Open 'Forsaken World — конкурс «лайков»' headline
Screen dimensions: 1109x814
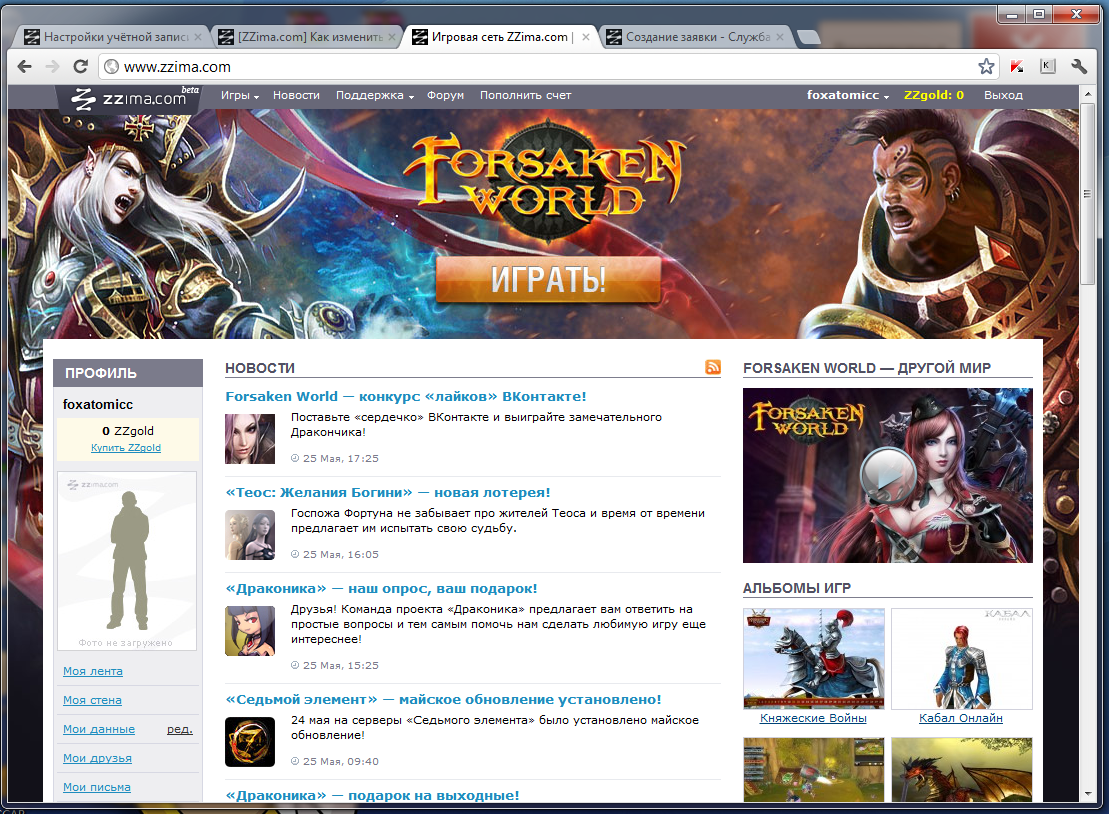tap(406, 397)
